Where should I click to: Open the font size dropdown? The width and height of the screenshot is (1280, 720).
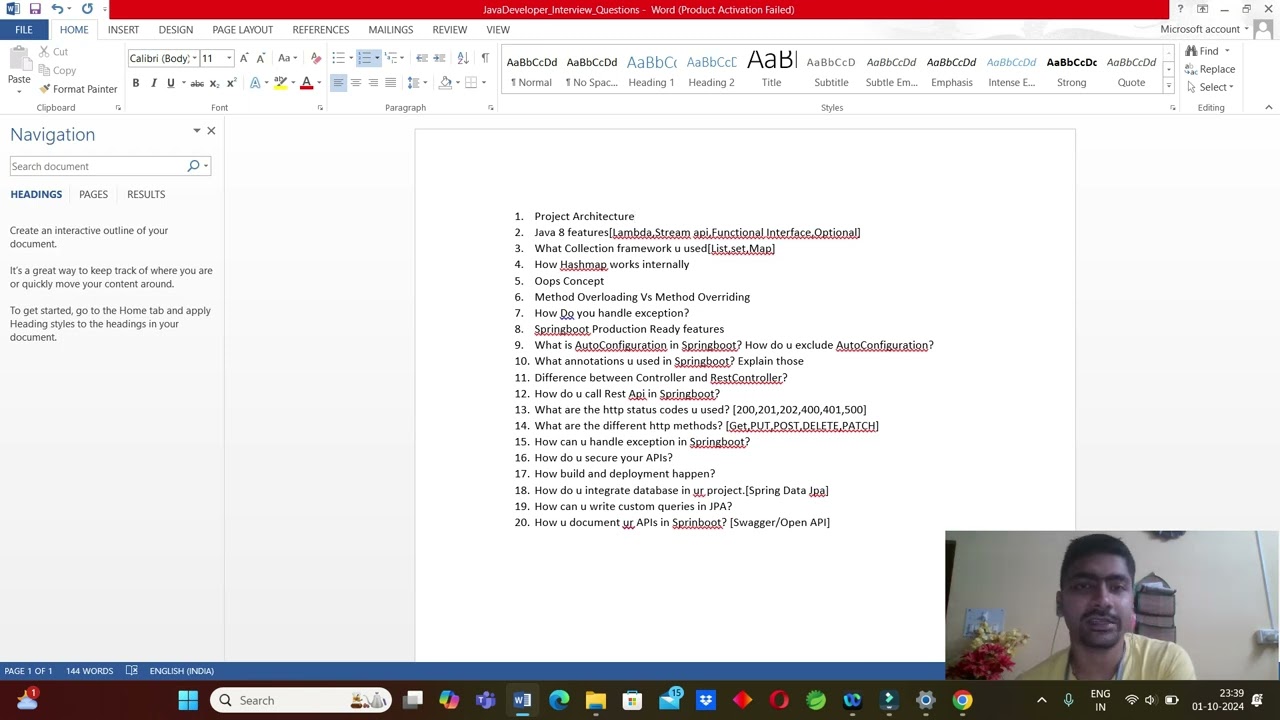[x=229, y=58]
